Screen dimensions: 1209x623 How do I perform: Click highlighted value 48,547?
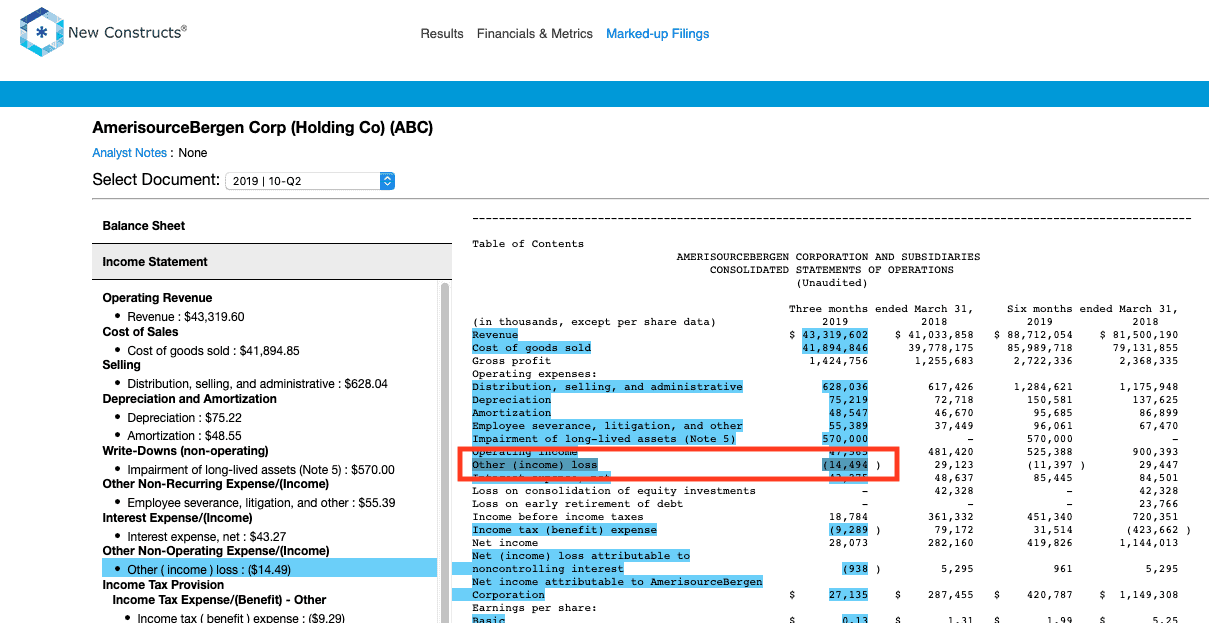click(x=848, y=413)
